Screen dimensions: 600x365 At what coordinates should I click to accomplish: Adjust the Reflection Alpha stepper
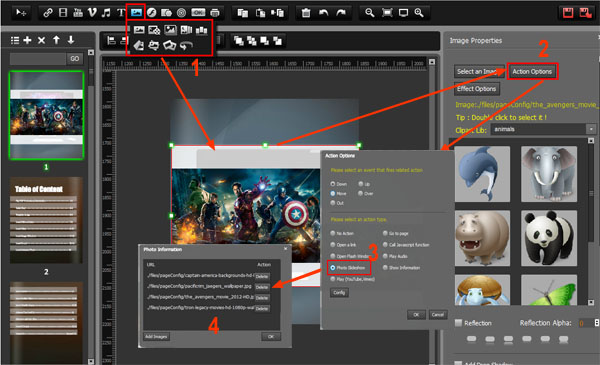point(597,323)
